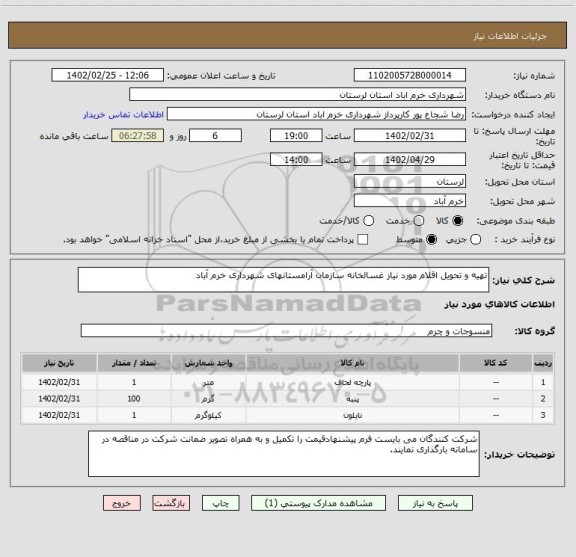The height and width of the screenshot is (557, 576).
Task: Click the deadline time field 19:00
Action: click(296, 136)
